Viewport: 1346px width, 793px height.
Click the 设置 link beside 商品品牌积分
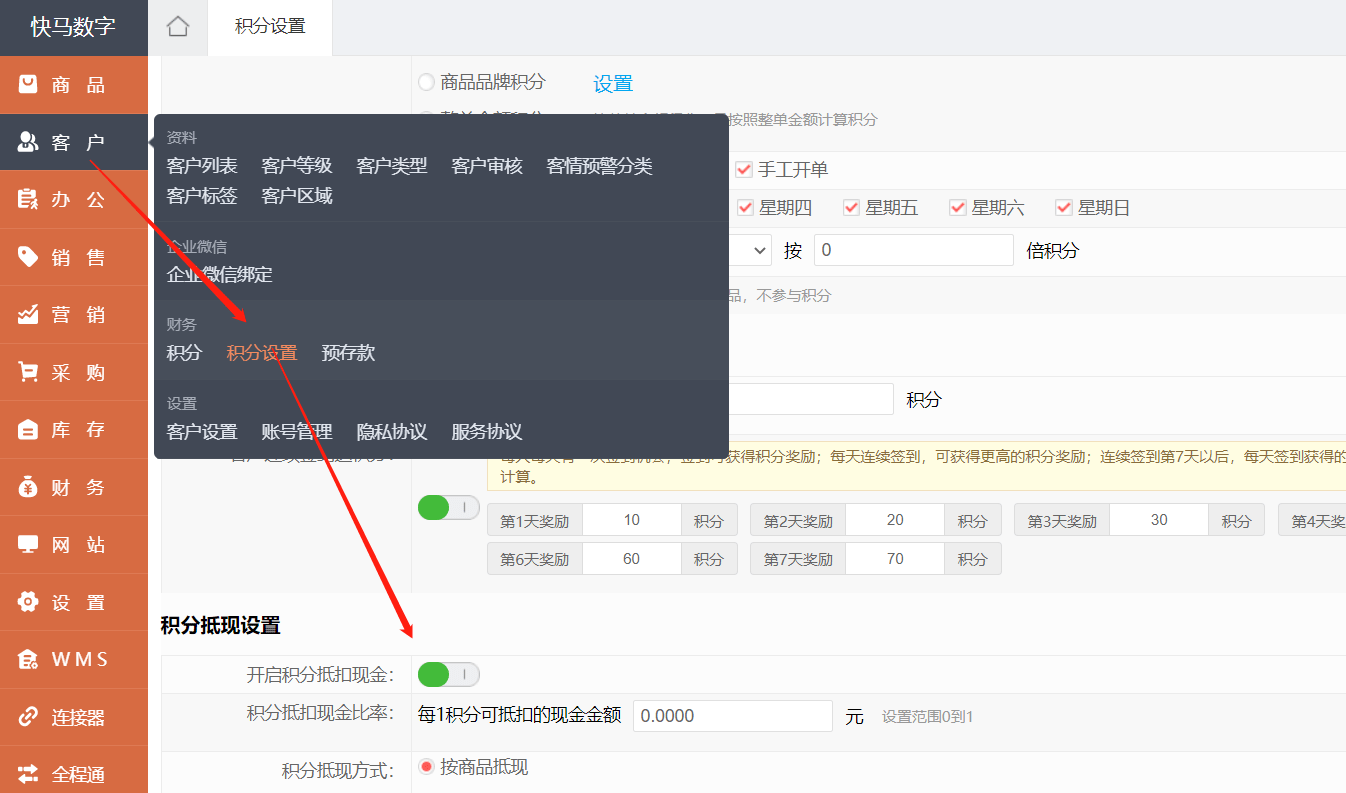(x=613, y=84)
